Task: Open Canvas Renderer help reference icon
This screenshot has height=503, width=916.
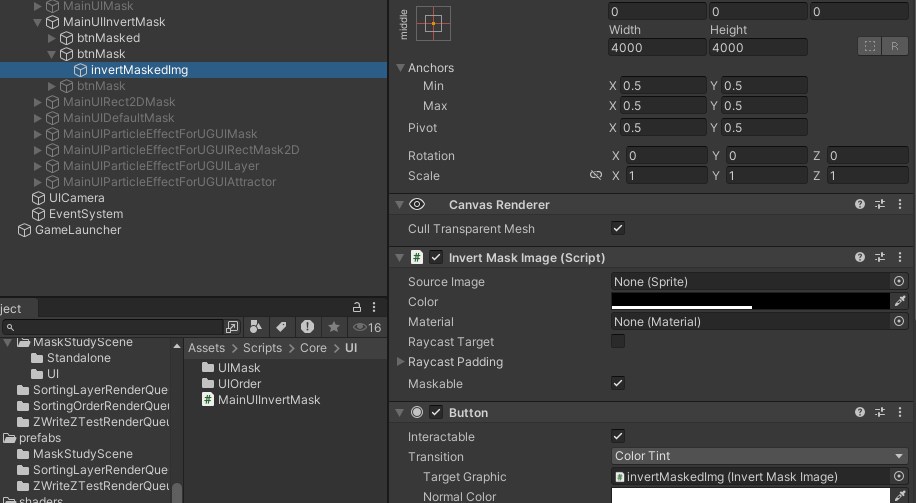Action: (x=860, y=204)
